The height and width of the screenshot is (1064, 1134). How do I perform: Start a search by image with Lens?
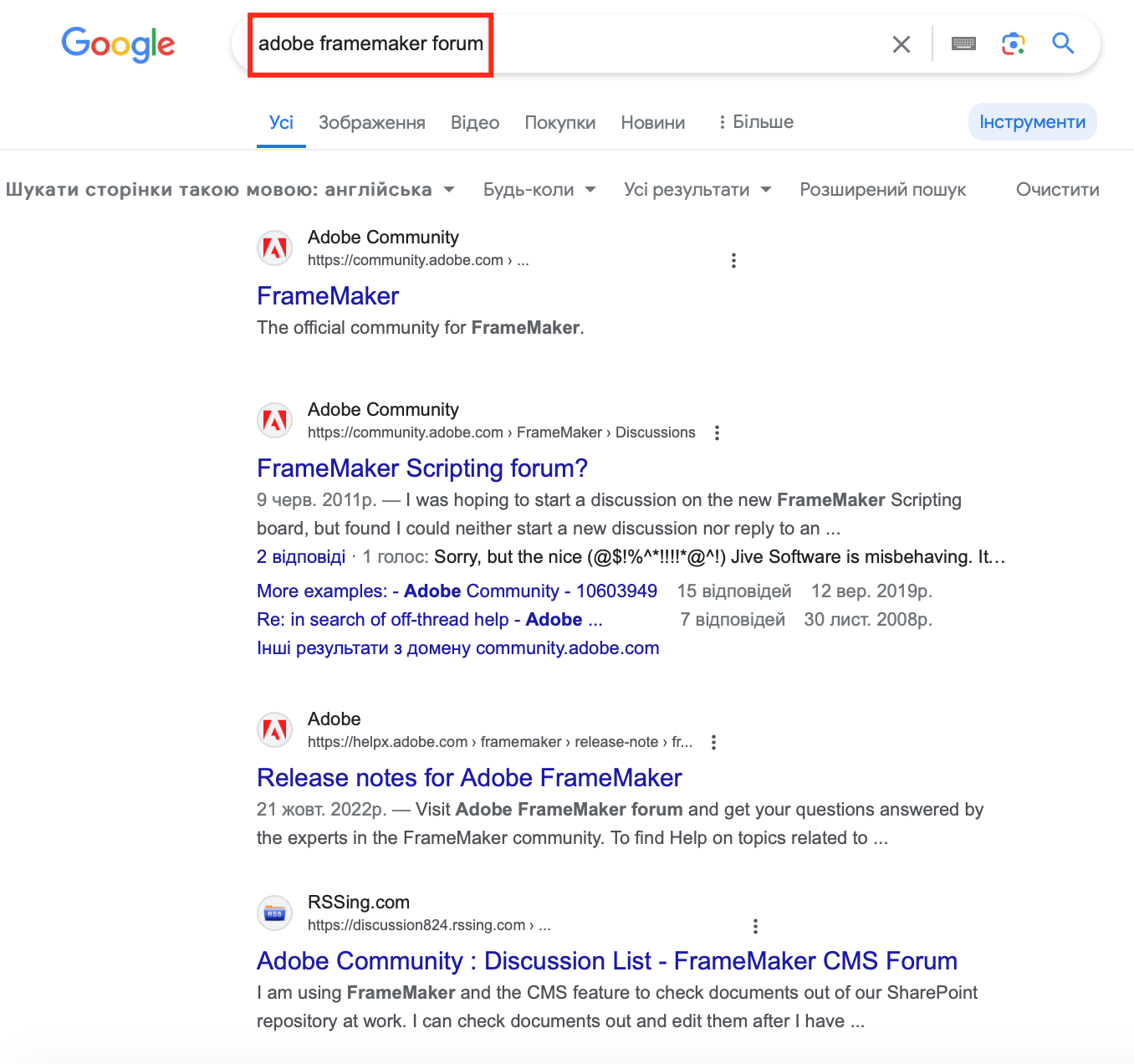pos(1013,43)
